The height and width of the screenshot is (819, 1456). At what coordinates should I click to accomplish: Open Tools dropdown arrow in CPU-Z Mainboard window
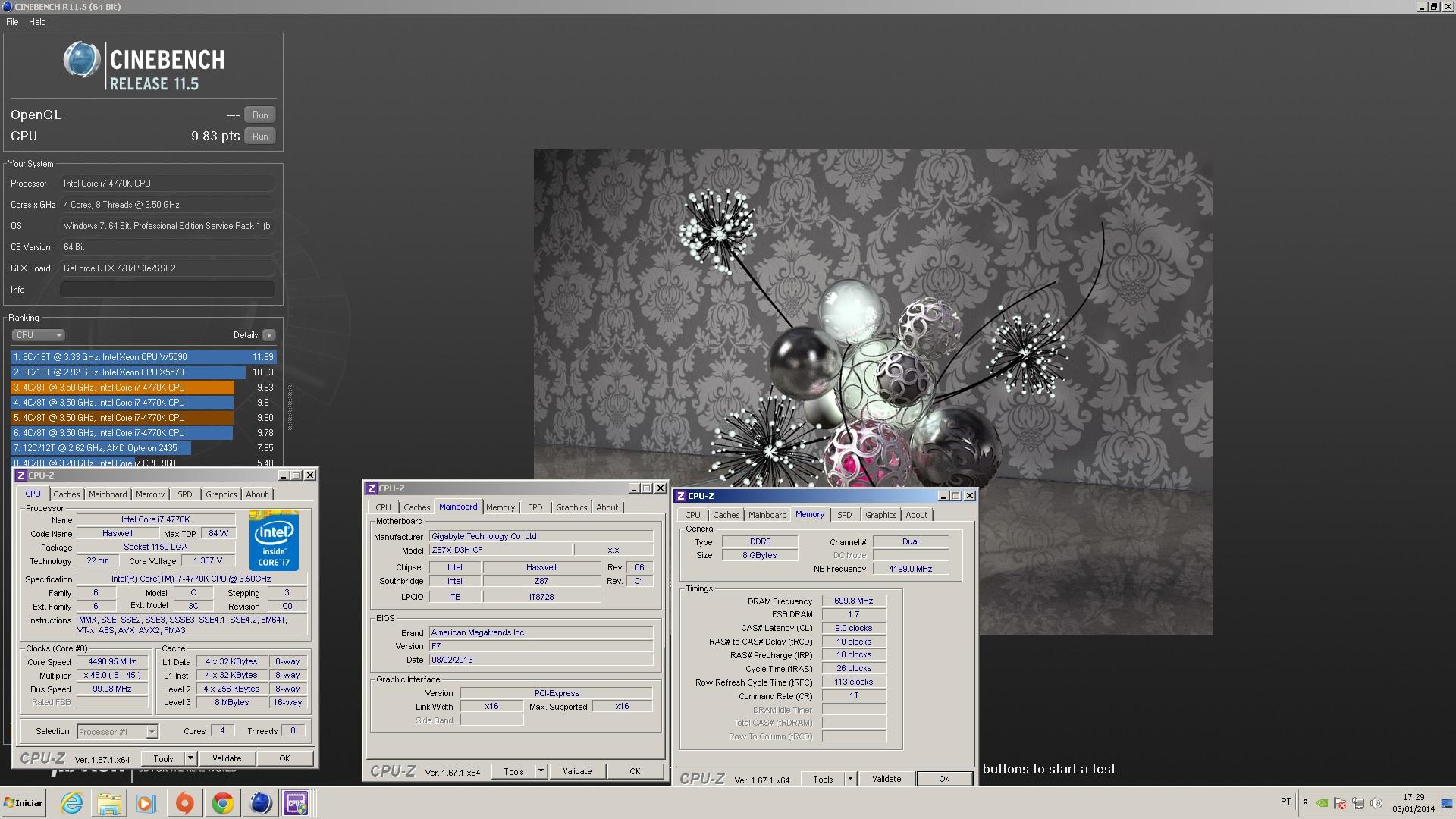tap(541, 771)
